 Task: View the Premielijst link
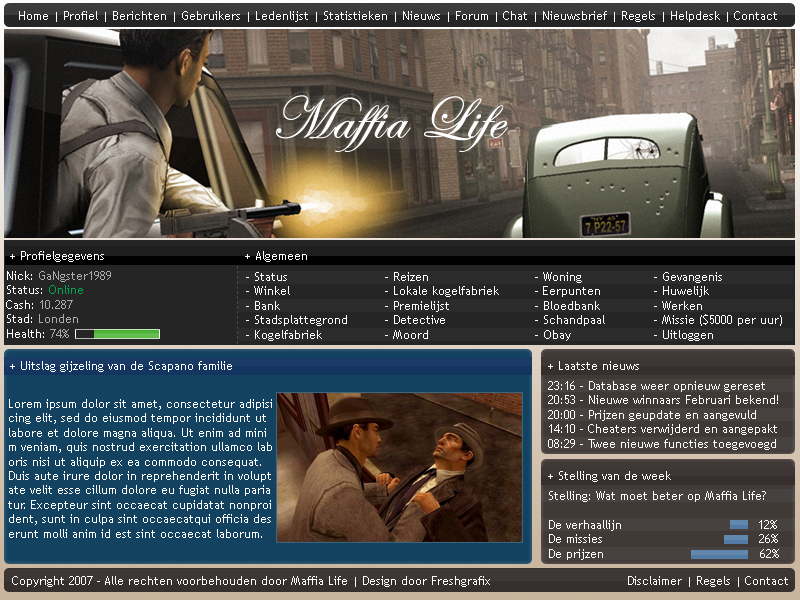(x=421, y=306)
